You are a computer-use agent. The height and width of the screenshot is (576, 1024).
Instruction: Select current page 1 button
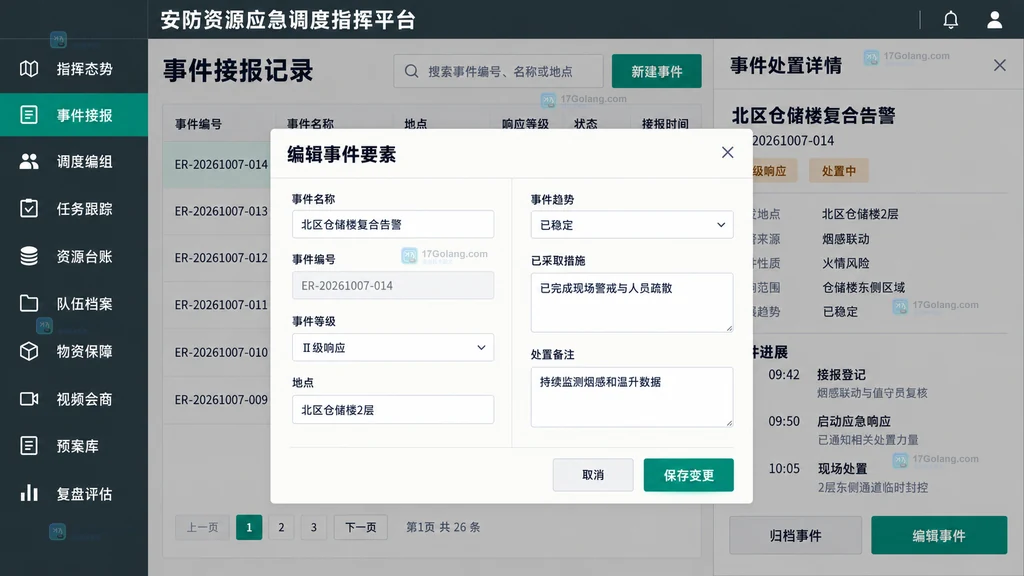(249, 527)
